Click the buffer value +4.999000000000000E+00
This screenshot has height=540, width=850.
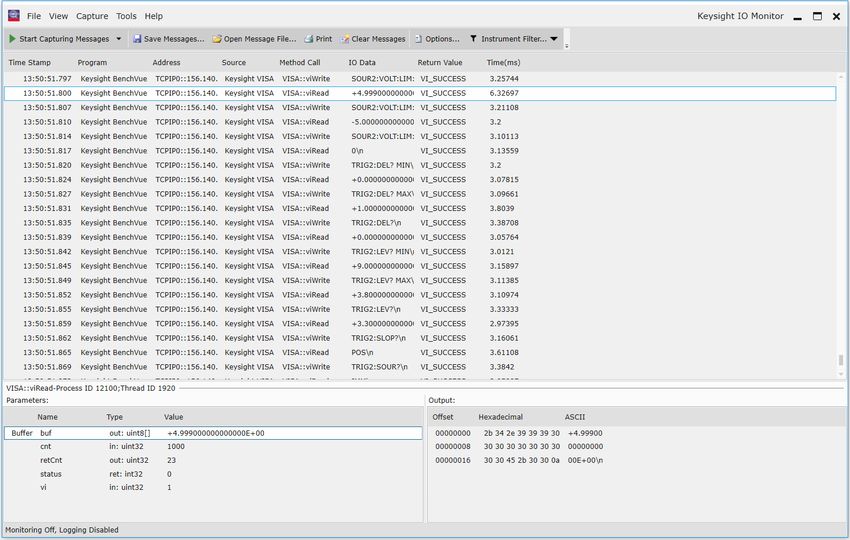coord(216,433)
